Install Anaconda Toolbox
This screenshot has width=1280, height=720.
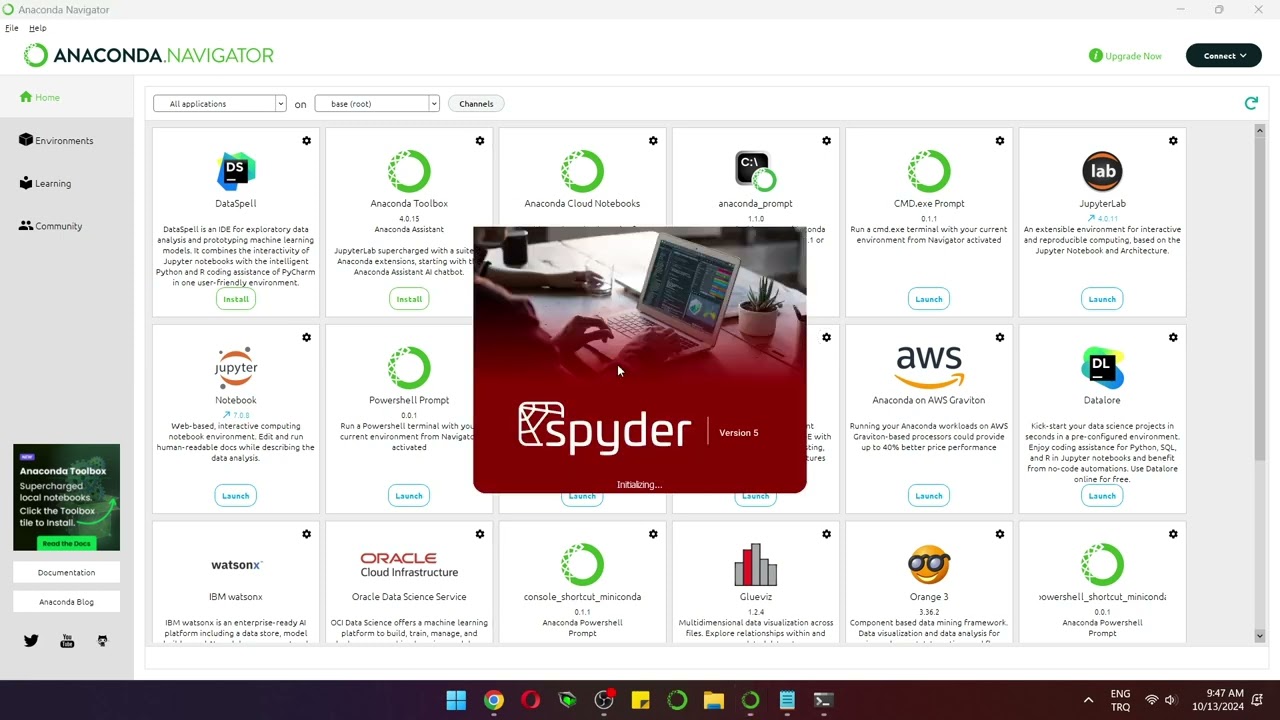click(409, 299)
